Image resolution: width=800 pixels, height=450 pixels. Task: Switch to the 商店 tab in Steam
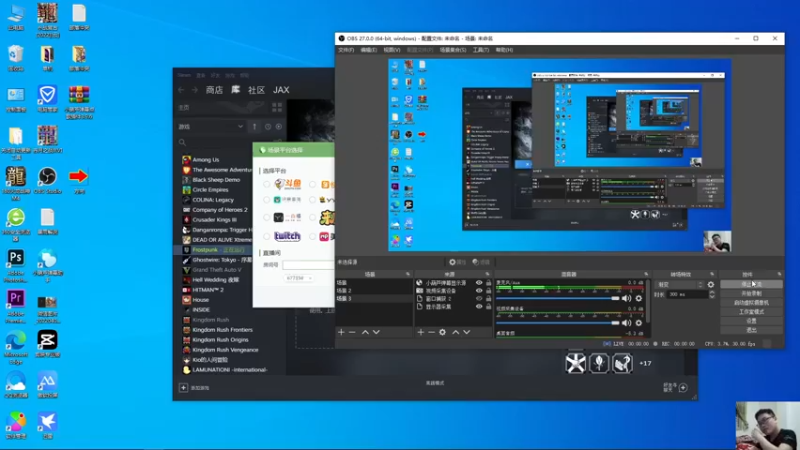click(214, 90)
